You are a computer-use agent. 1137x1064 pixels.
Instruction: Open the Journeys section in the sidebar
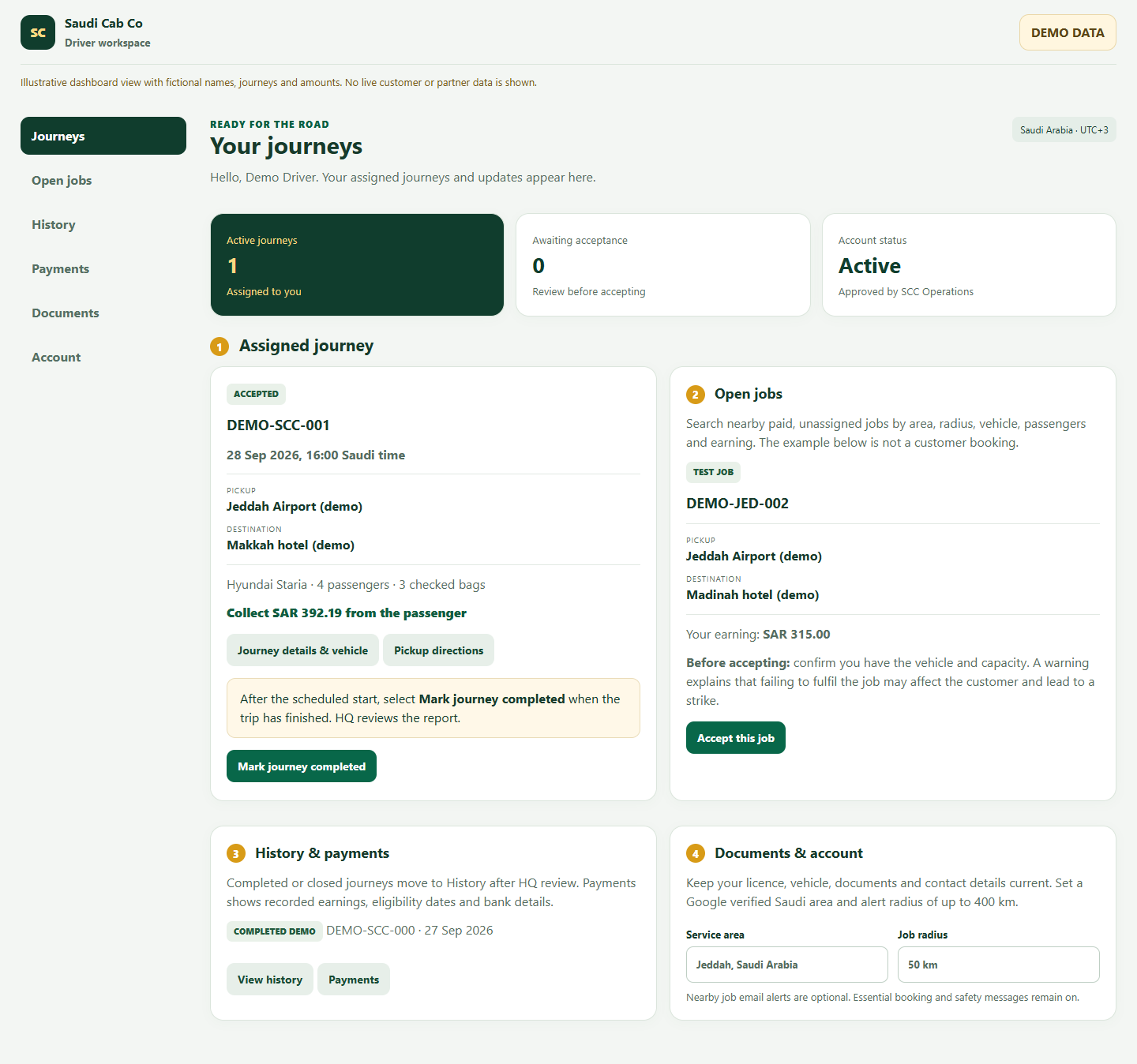pos(103,136)
